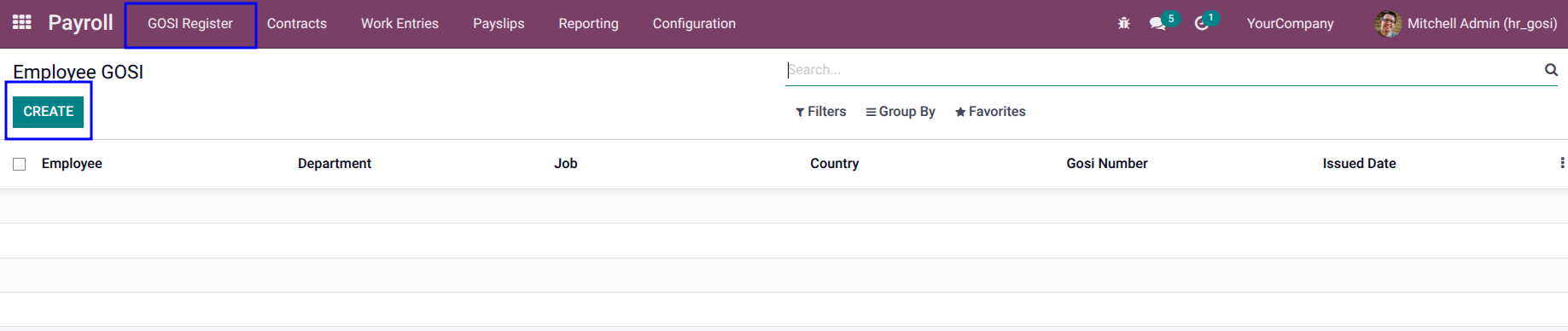The height and width of the screenshot is (331, 1568).
Task: Switch company via YourCompany
Action: (x=1290, y=24)
